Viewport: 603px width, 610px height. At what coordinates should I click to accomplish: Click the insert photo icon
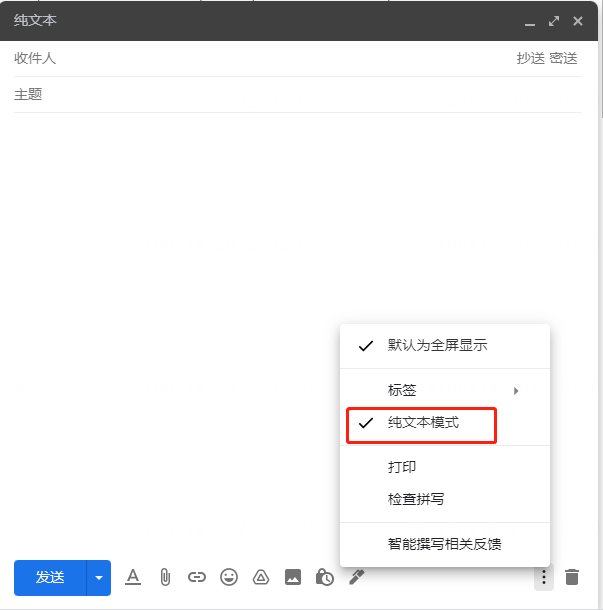point(292,577)
